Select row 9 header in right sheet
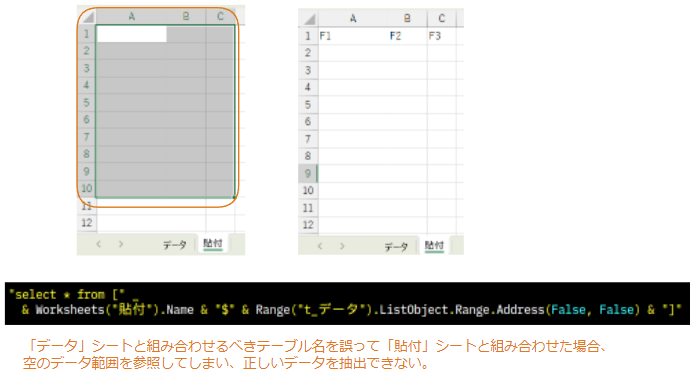The height and width of the screenshot is (373, 690). coord(308,173)
